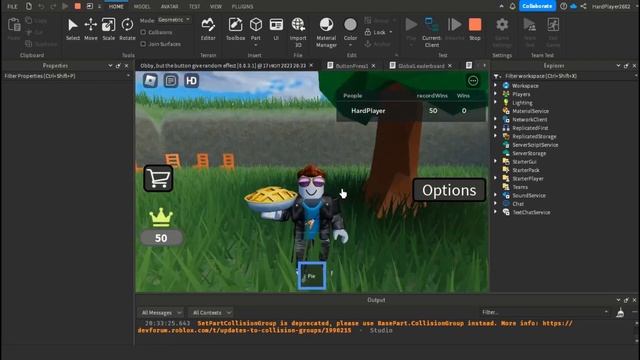Click the Collaborate button

[537, 6]
